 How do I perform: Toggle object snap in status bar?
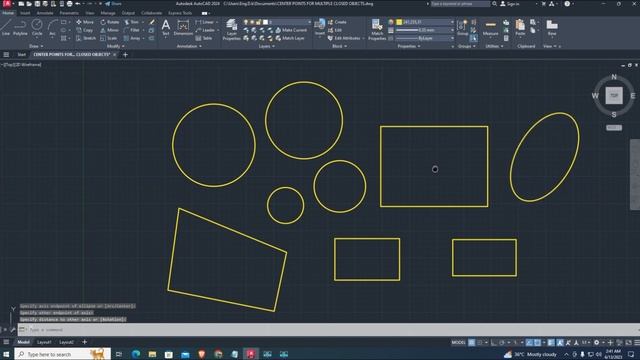[538, 342]
